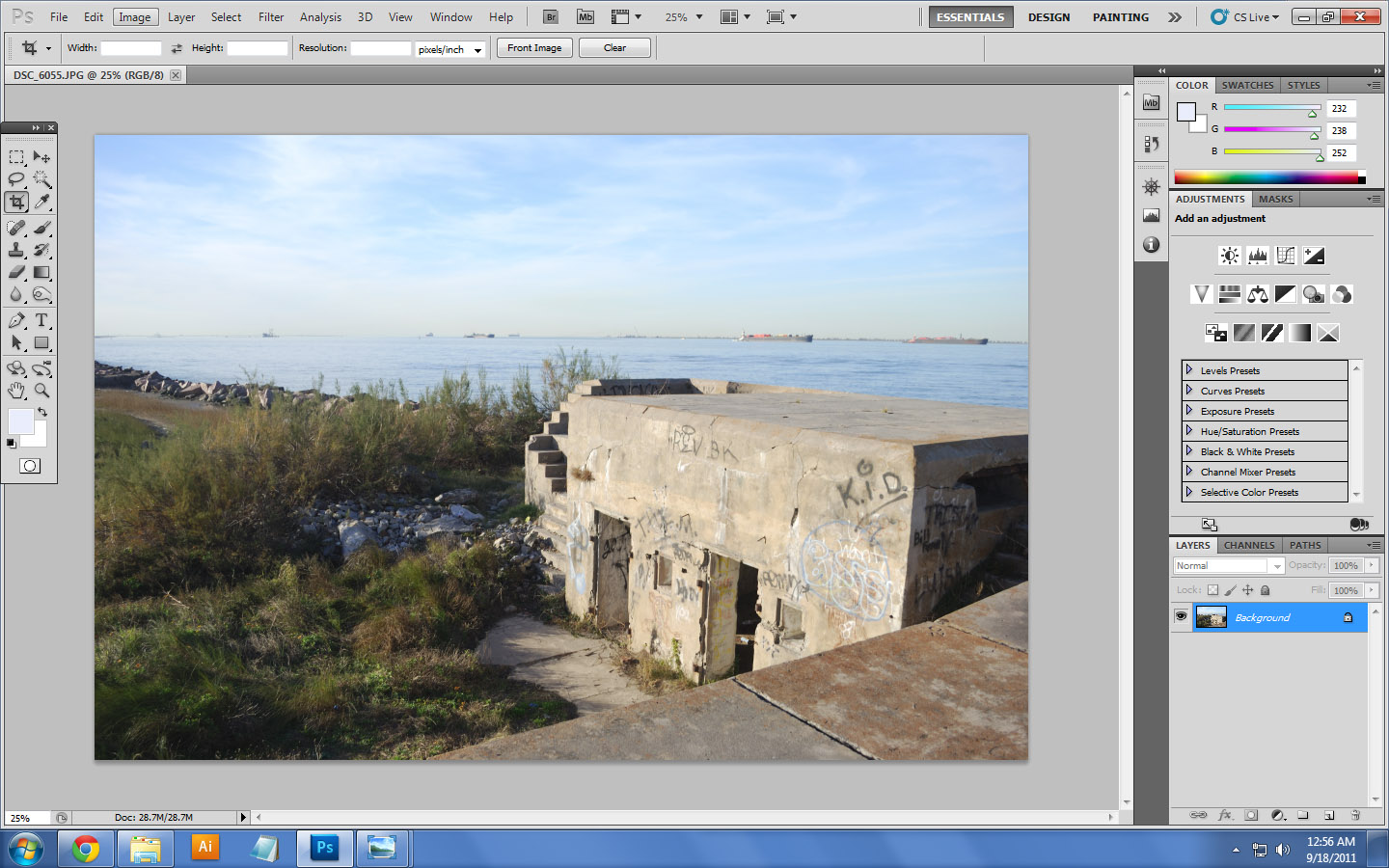The image size is (1389, 868).
Task: Swap foreground and background colors
Action: (42, 412)
